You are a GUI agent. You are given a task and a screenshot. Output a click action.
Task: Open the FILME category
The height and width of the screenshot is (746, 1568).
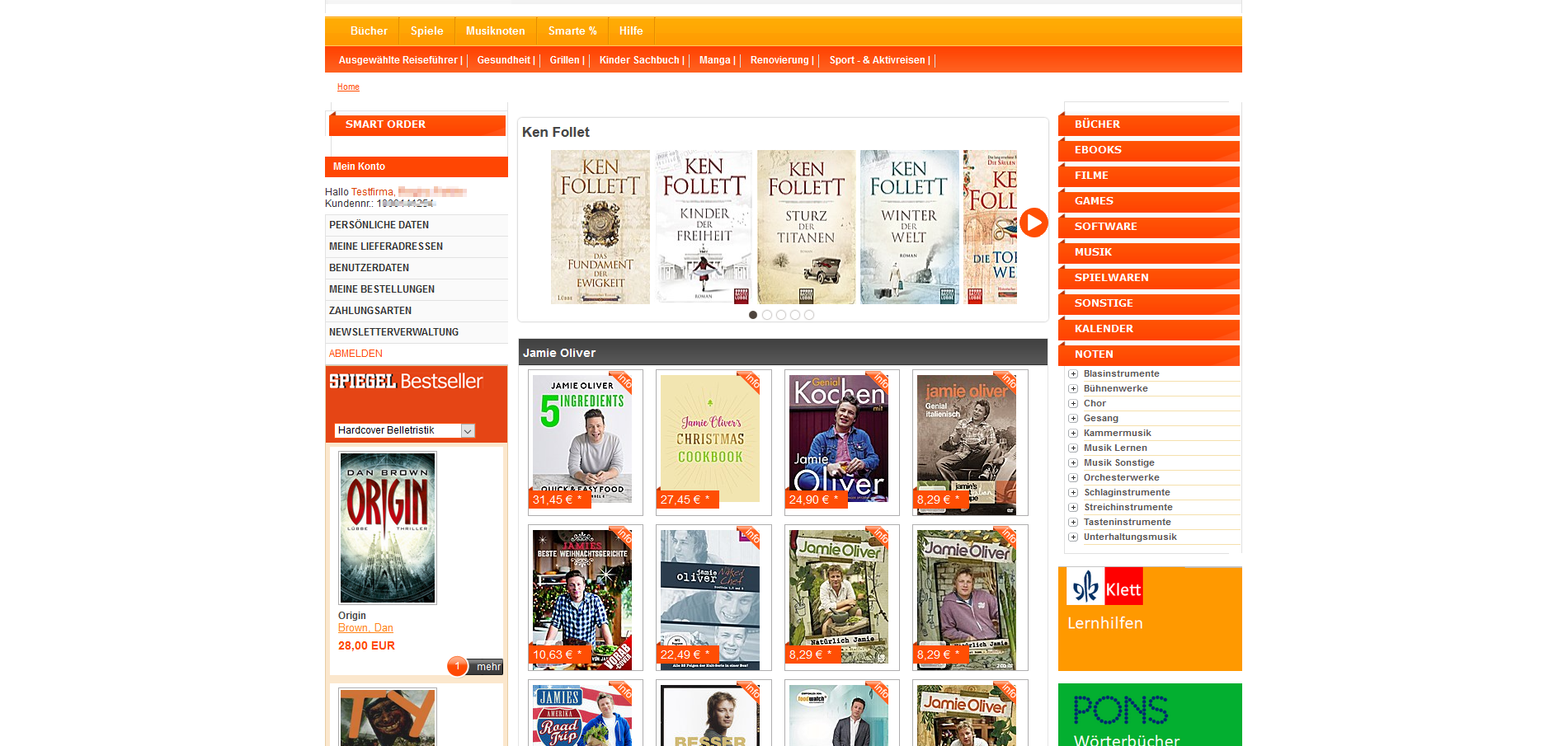(1149, 176)
